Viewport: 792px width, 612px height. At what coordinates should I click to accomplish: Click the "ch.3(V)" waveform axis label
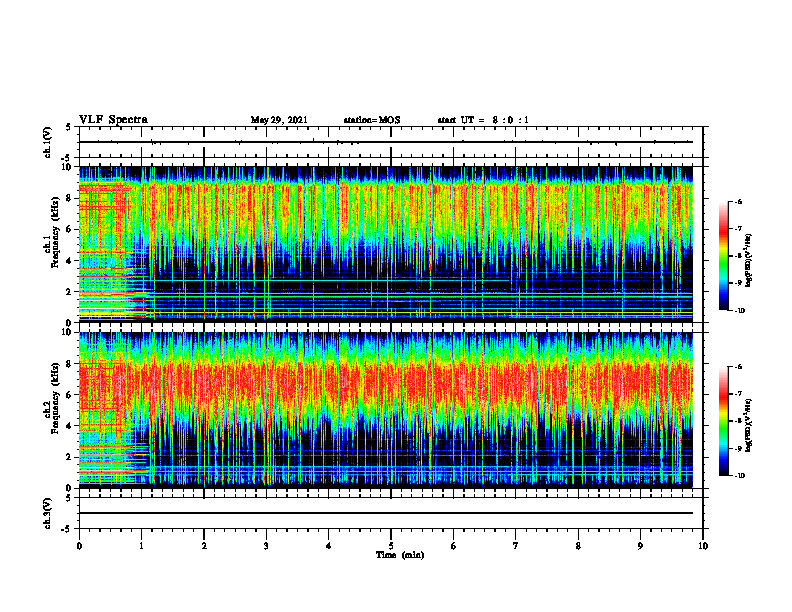point(47,513)
